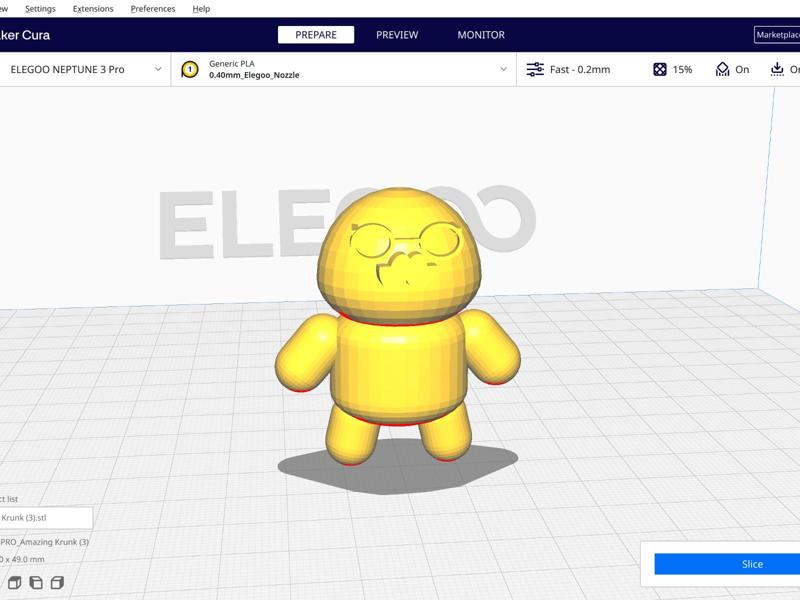Click the PRO_Amazing Krunk (3) job name
The width and height of the screenshot is (800, 600).
click(44, 542)
